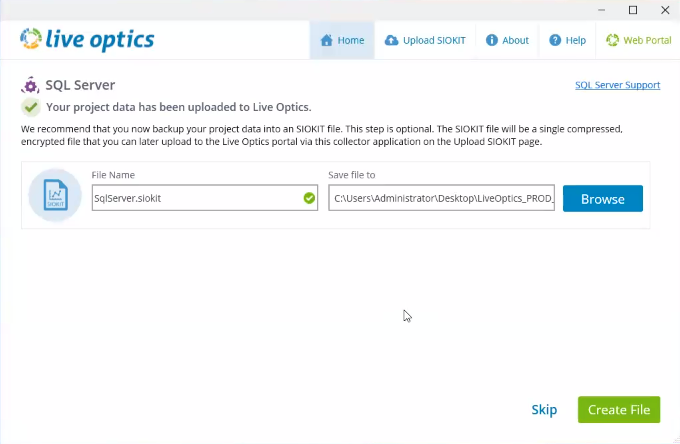Click the Live Optics logo

pos(87,40)
